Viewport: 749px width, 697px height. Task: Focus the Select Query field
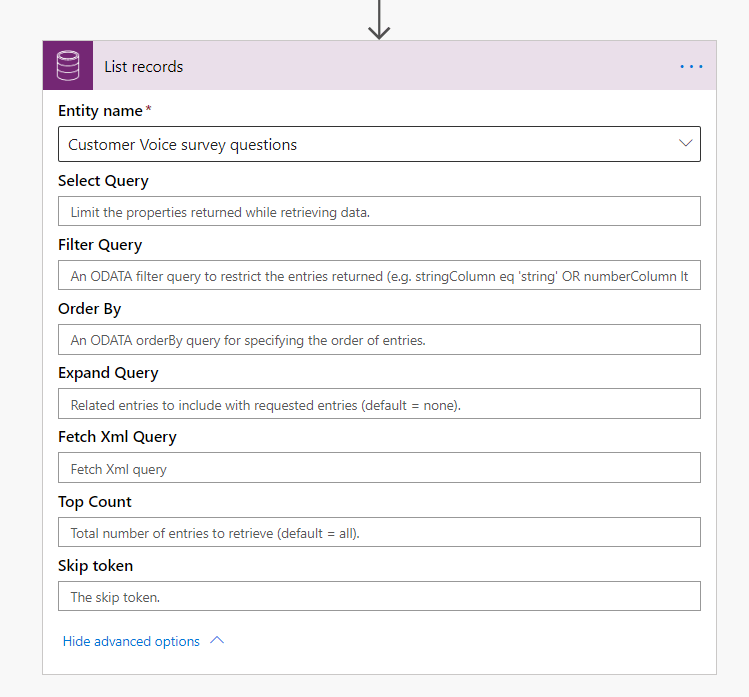[x=379, y=211]
